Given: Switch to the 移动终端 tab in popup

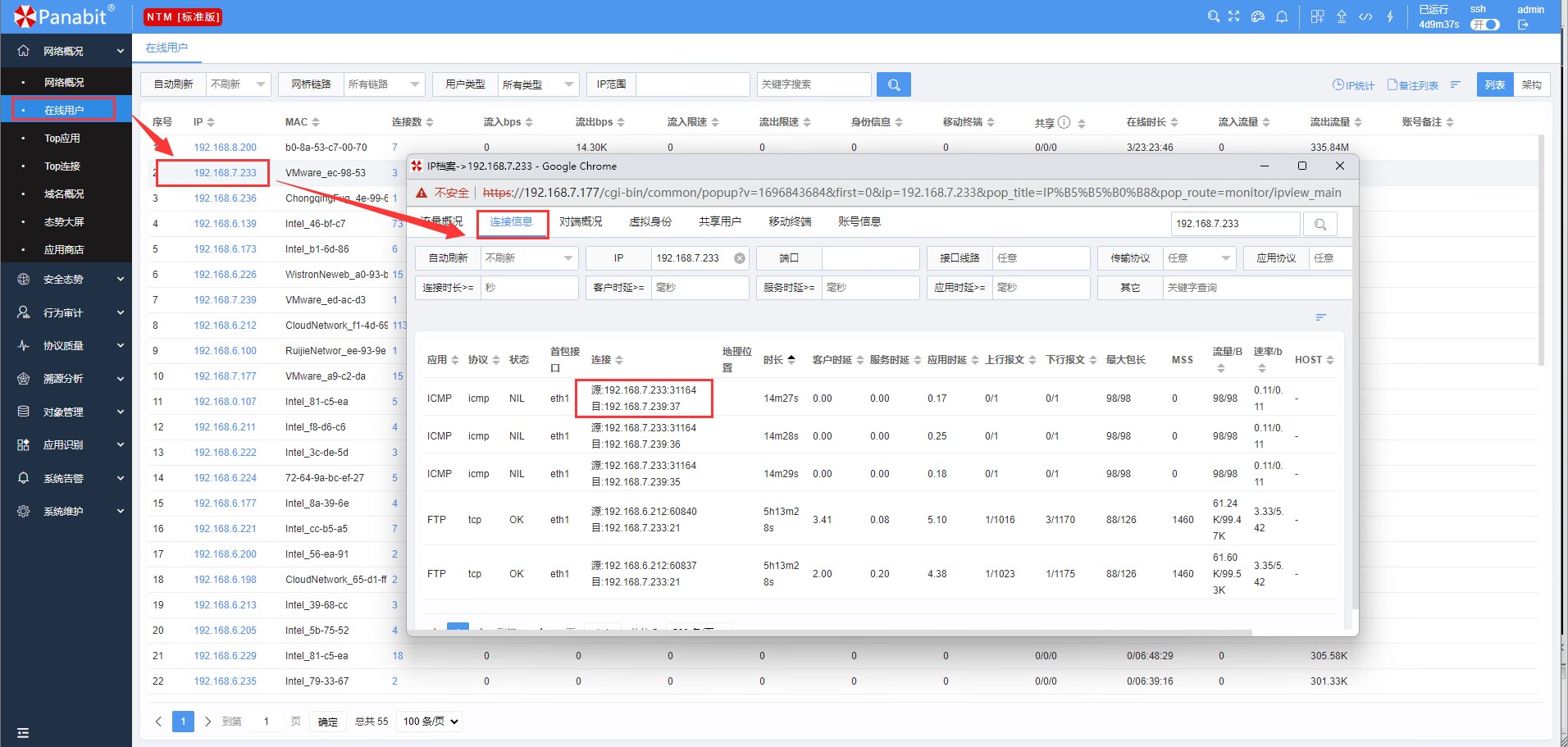Looking at the screenshot, I should pos(790,221).
